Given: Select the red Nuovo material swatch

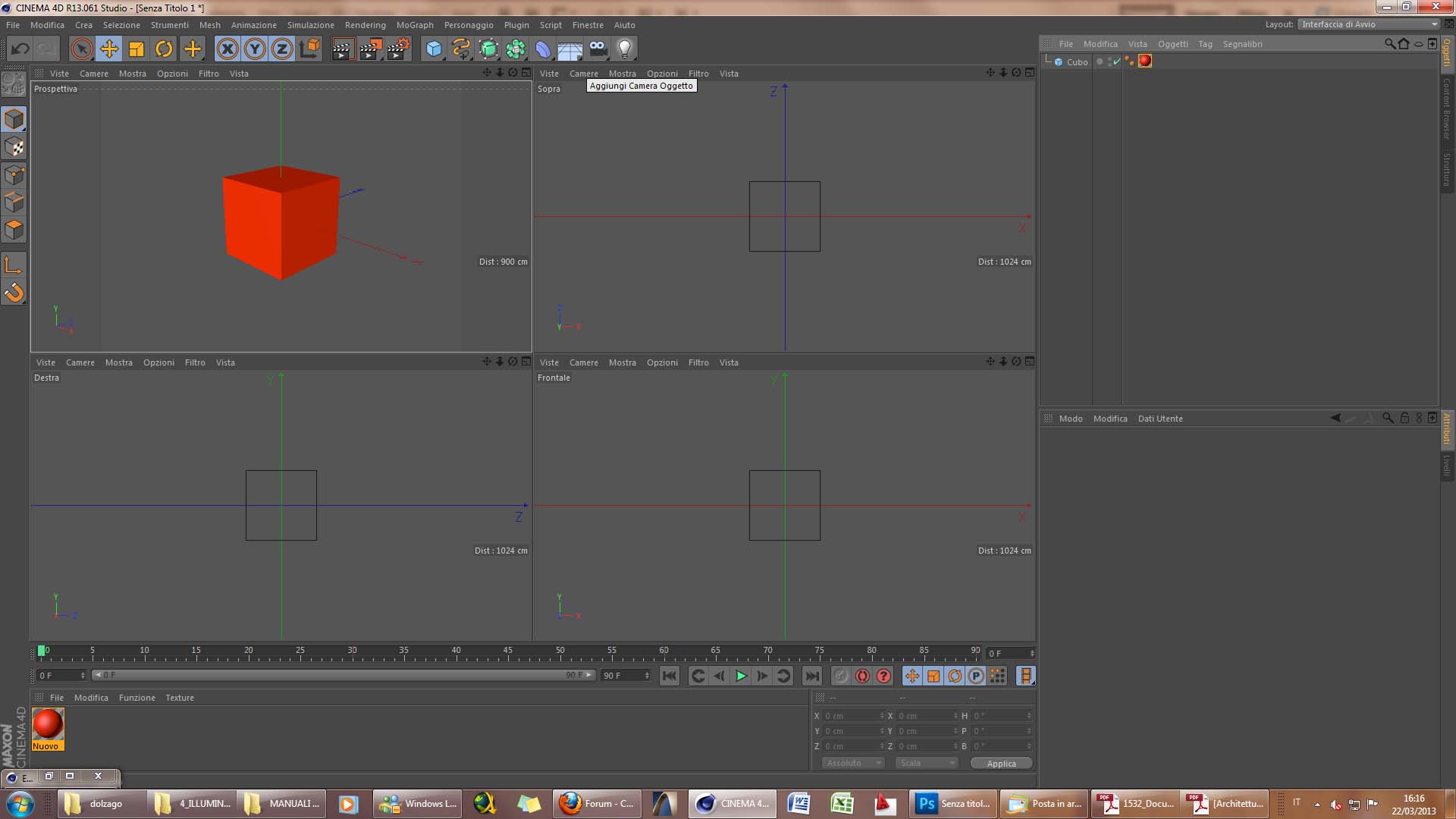Looking at the screenshot, I should click(48, 725).
